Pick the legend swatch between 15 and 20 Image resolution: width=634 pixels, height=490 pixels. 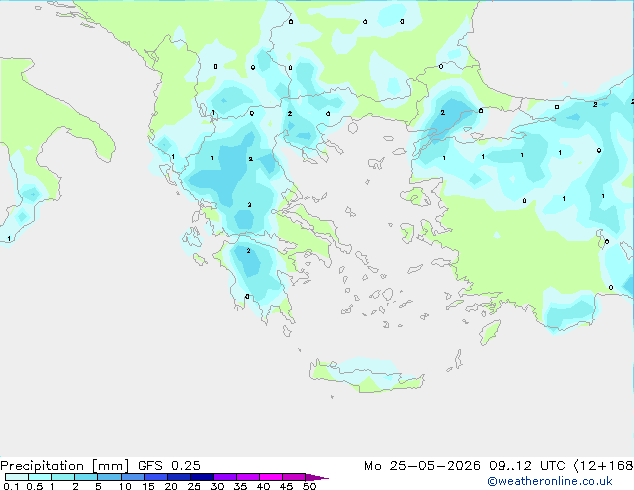point(155,477)
